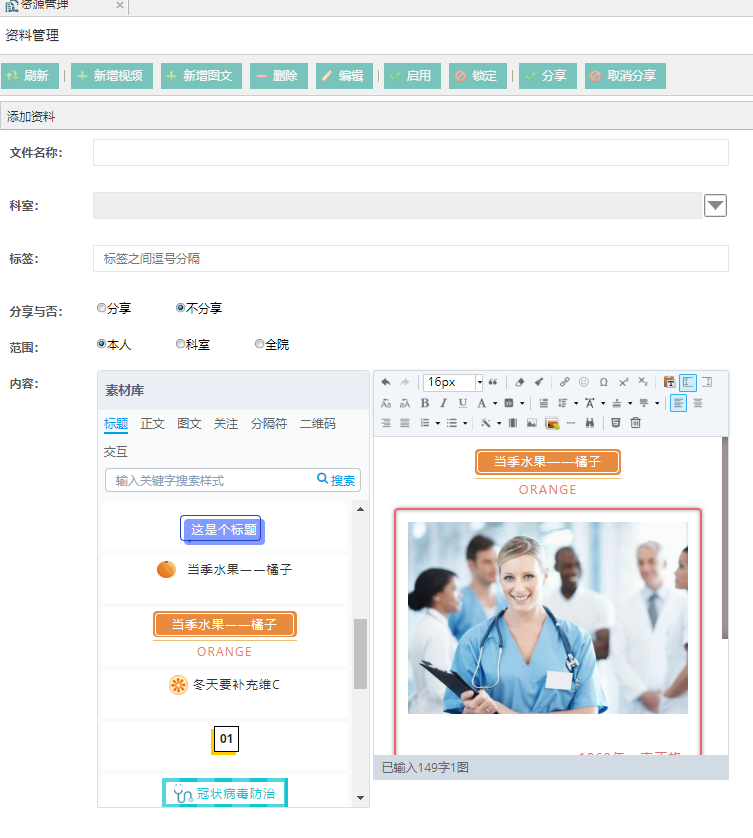Activate the format painter brush

539,382
